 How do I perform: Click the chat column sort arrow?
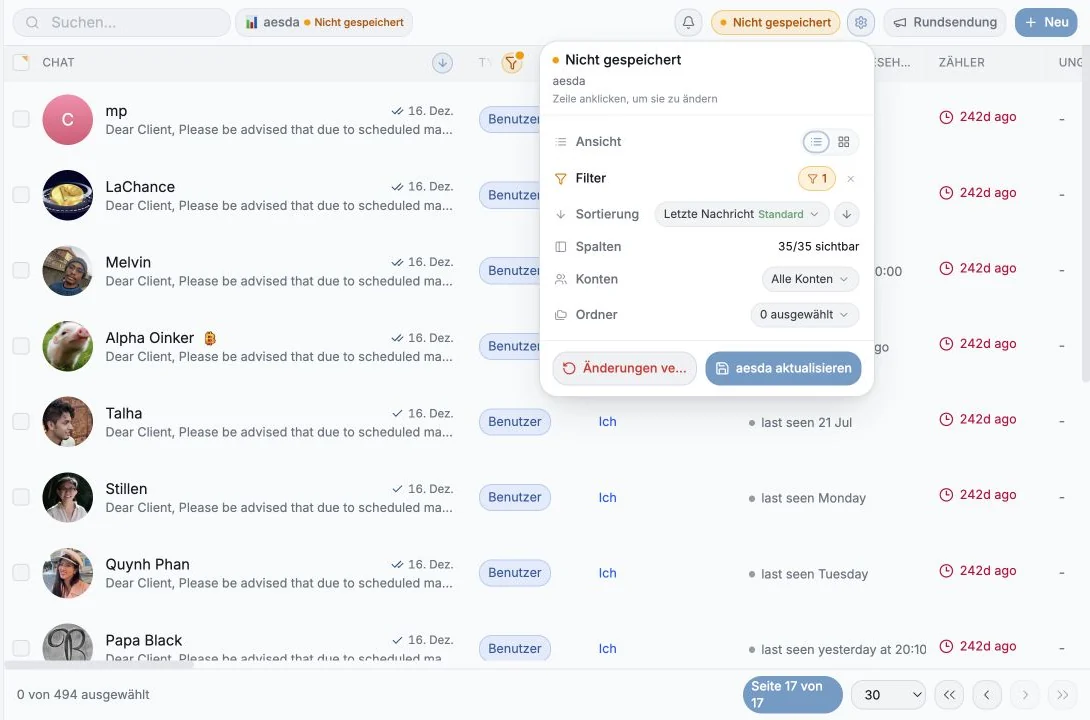442,63
